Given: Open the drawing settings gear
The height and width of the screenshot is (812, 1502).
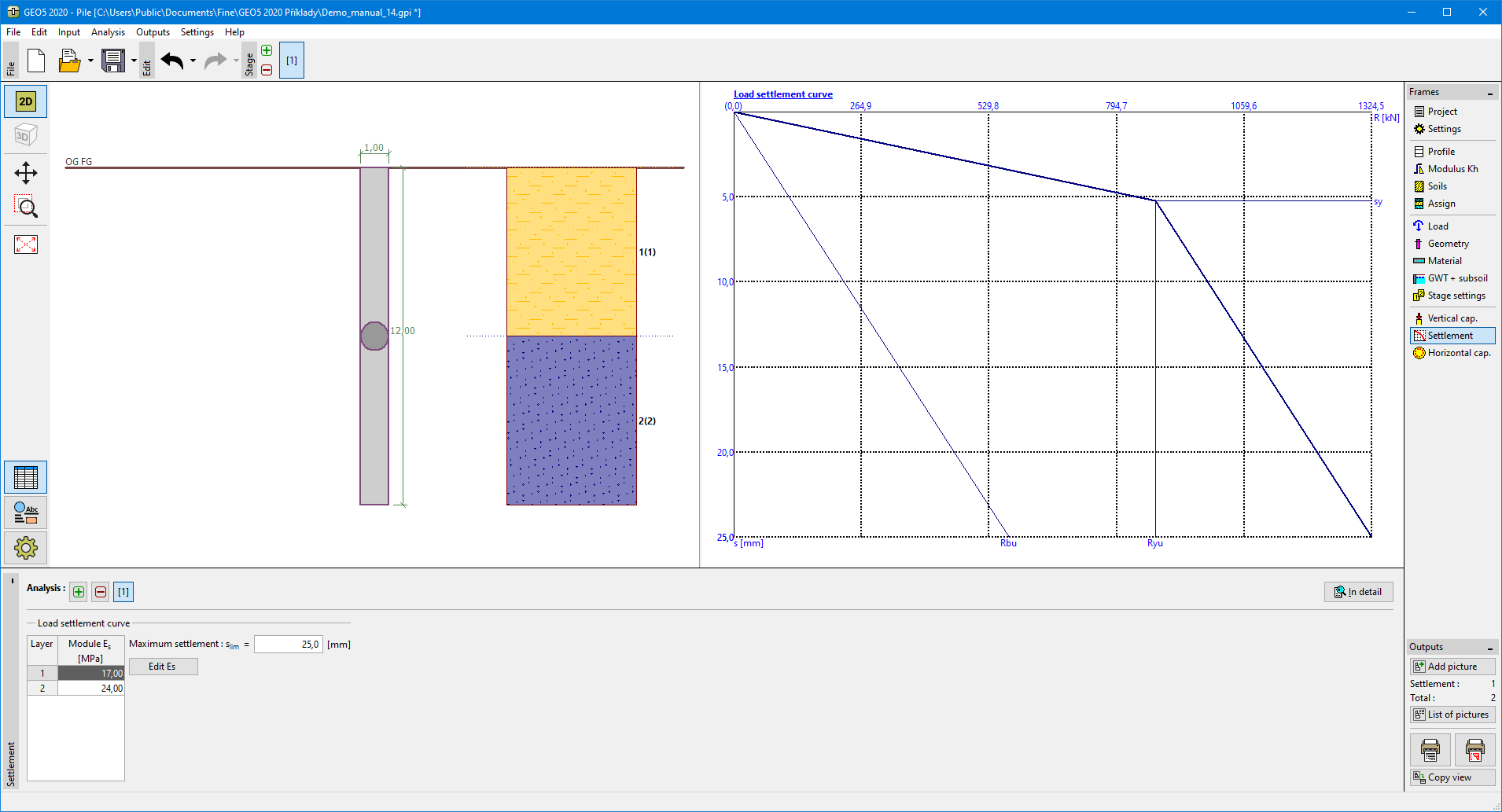Looking at the screenshot, I should [26, 548].
